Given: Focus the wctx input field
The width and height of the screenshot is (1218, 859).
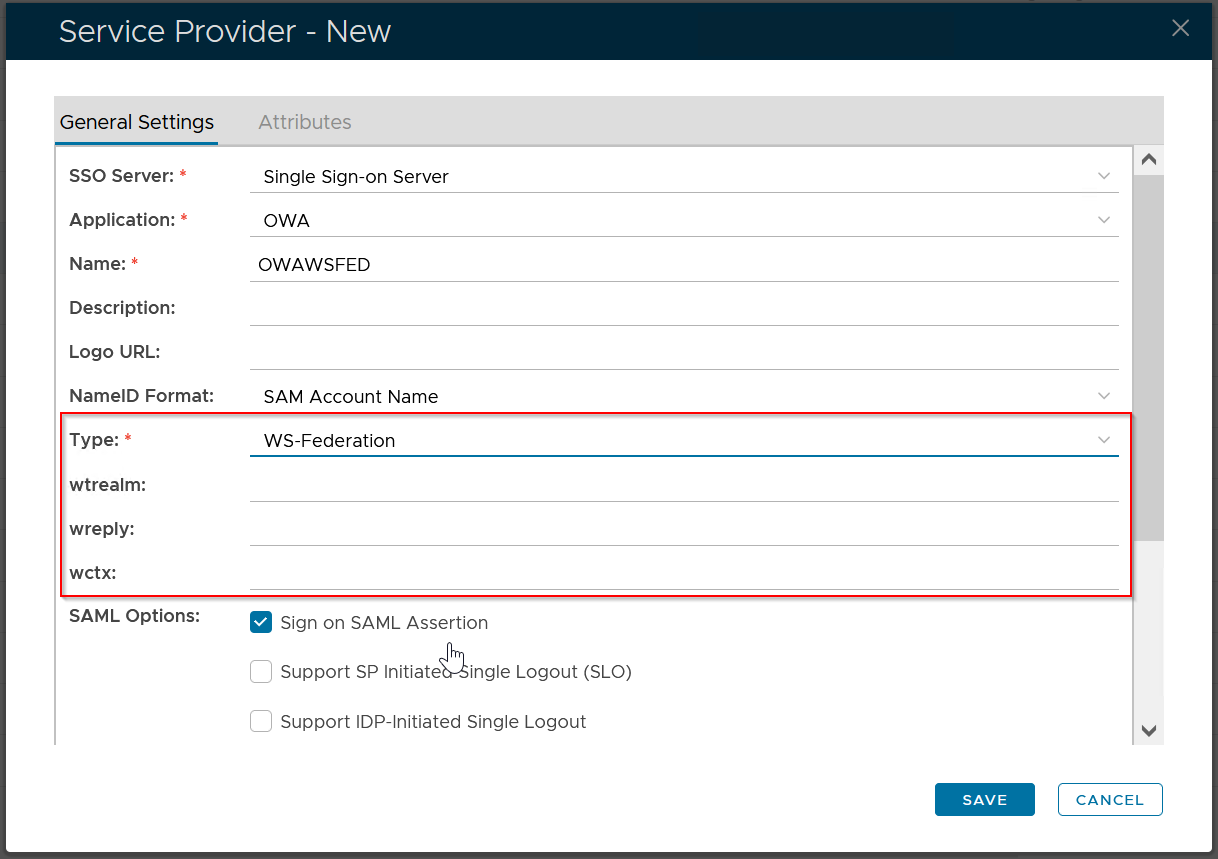Looking at the screenshot, I should click(x=683, y=573).
